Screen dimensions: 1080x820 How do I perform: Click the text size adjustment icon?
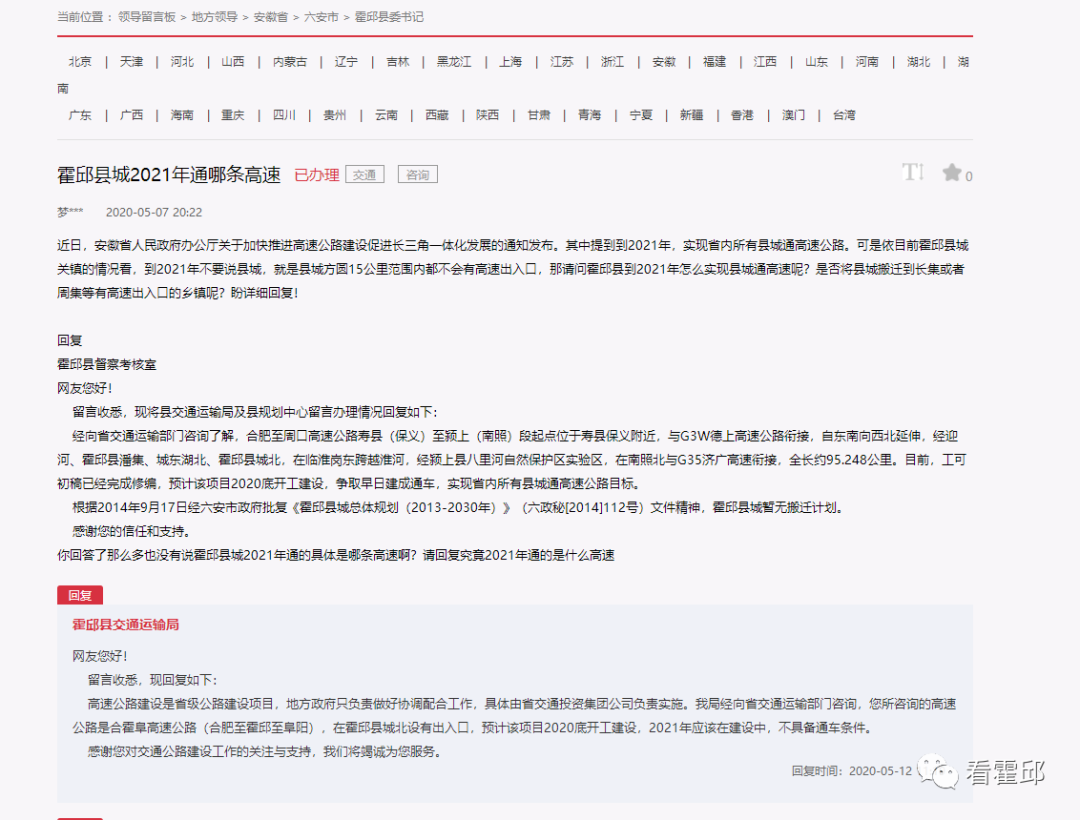pos(912,172)
